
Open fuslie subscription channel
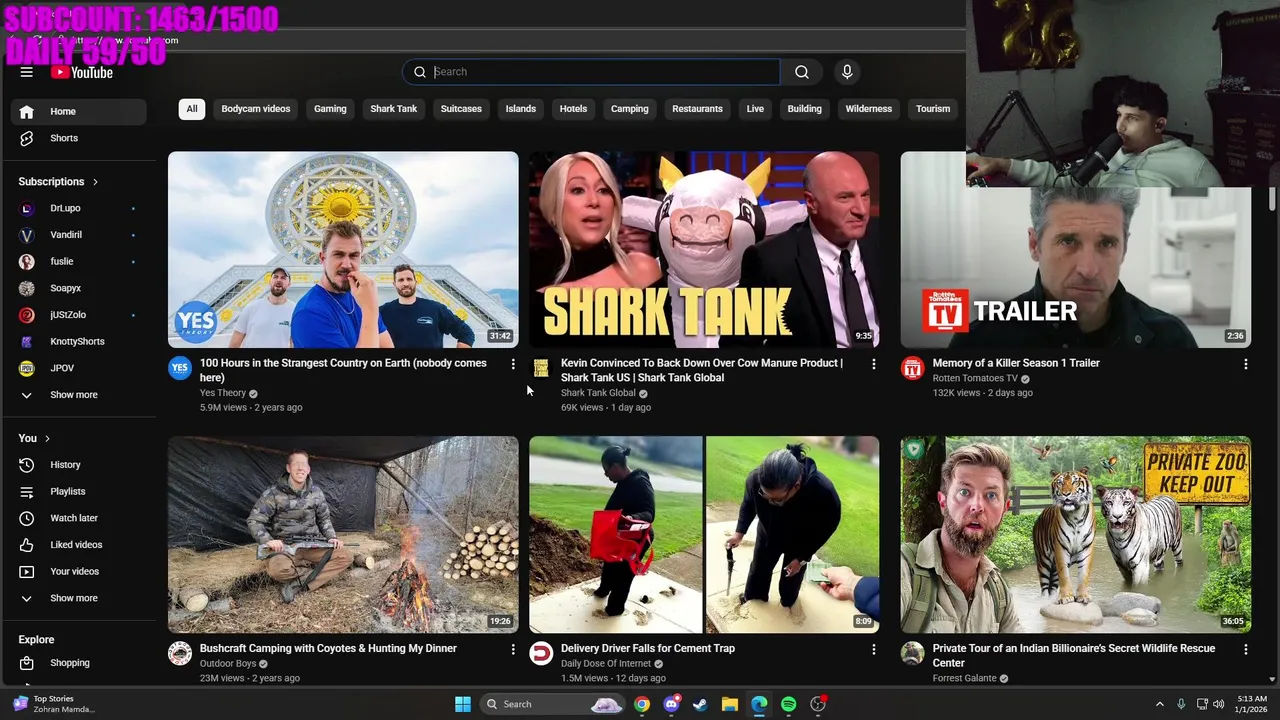78,261
